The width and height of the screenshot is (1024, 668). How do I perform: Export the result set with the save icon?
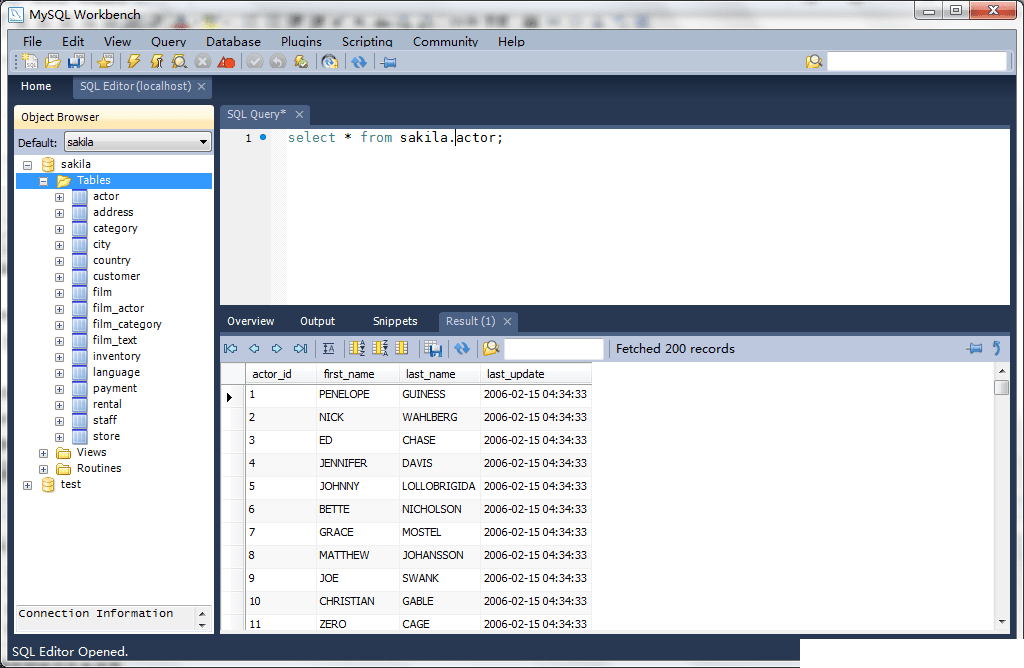coord(433,349)
